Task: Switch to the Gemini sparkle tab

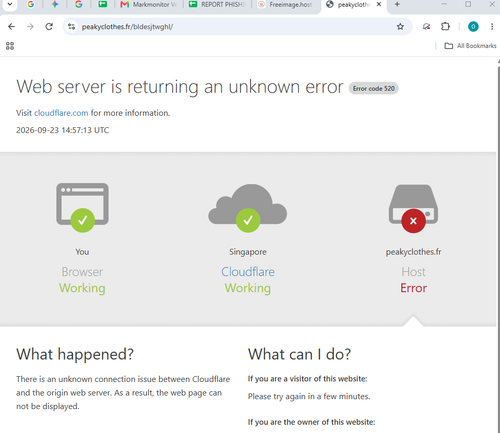Action: tap(55, 5)
